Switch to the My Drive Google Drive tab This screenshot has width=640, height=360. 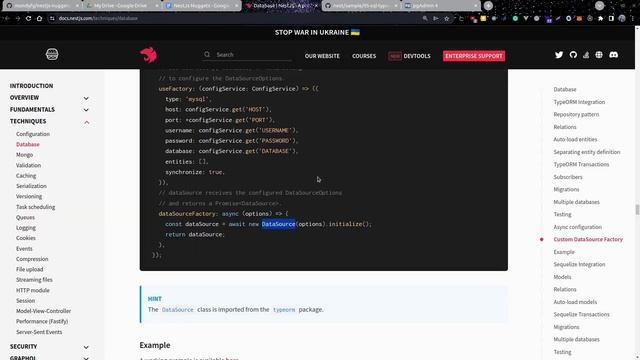122,6
